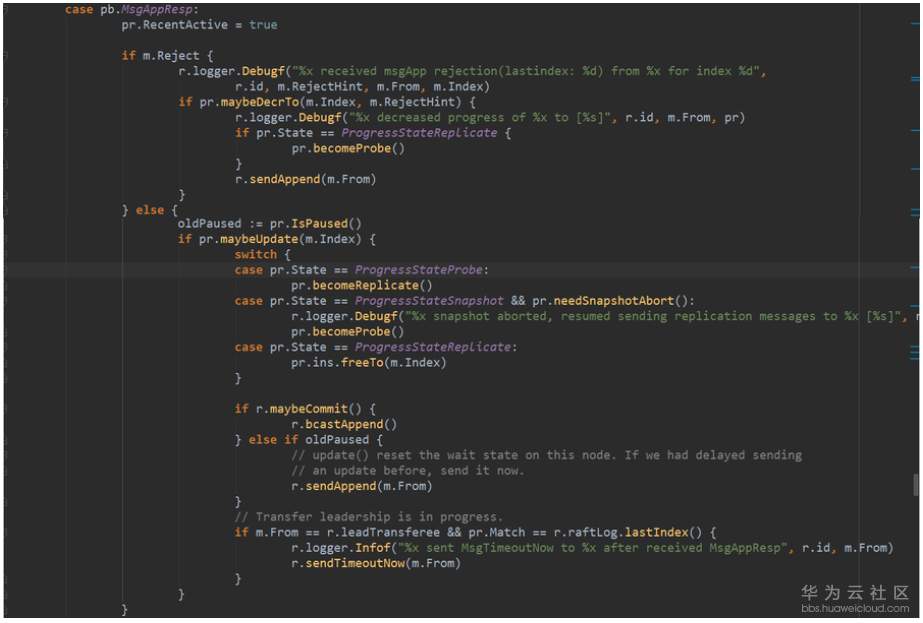
Task: Click 'if pr.State == ProgressStateReplicate {' line
Action: tap(373, 133)
